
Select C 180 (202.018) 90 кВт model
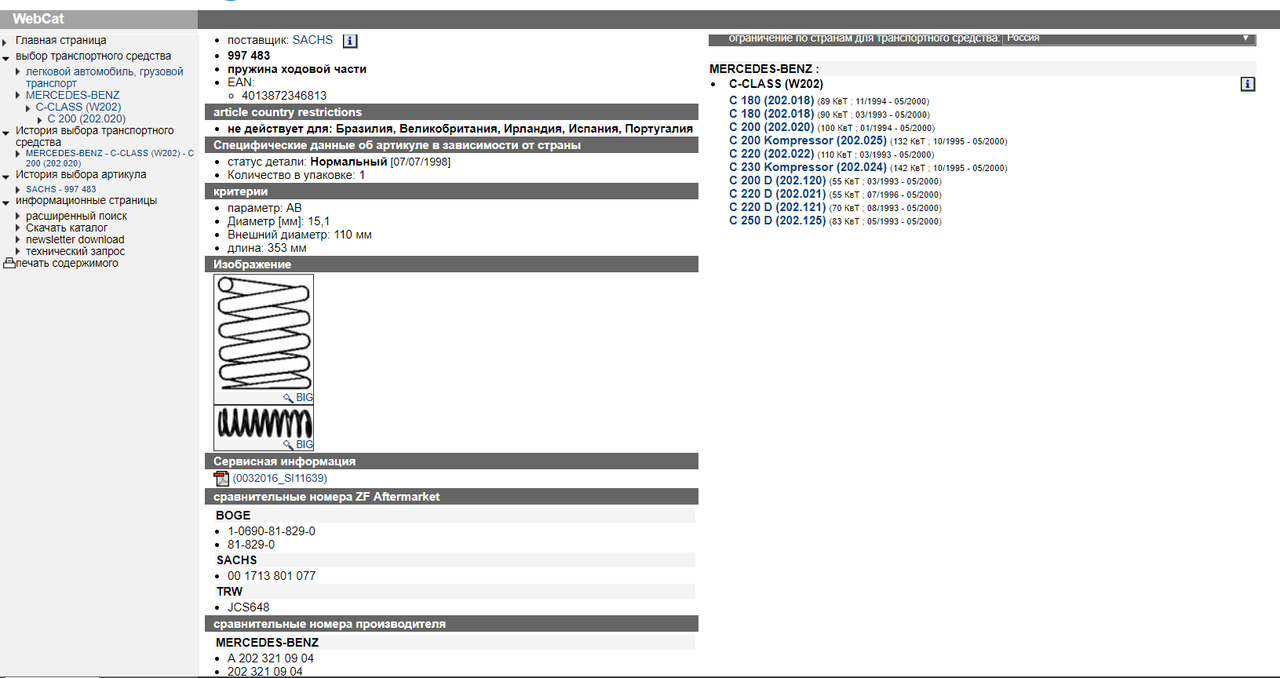771,114
